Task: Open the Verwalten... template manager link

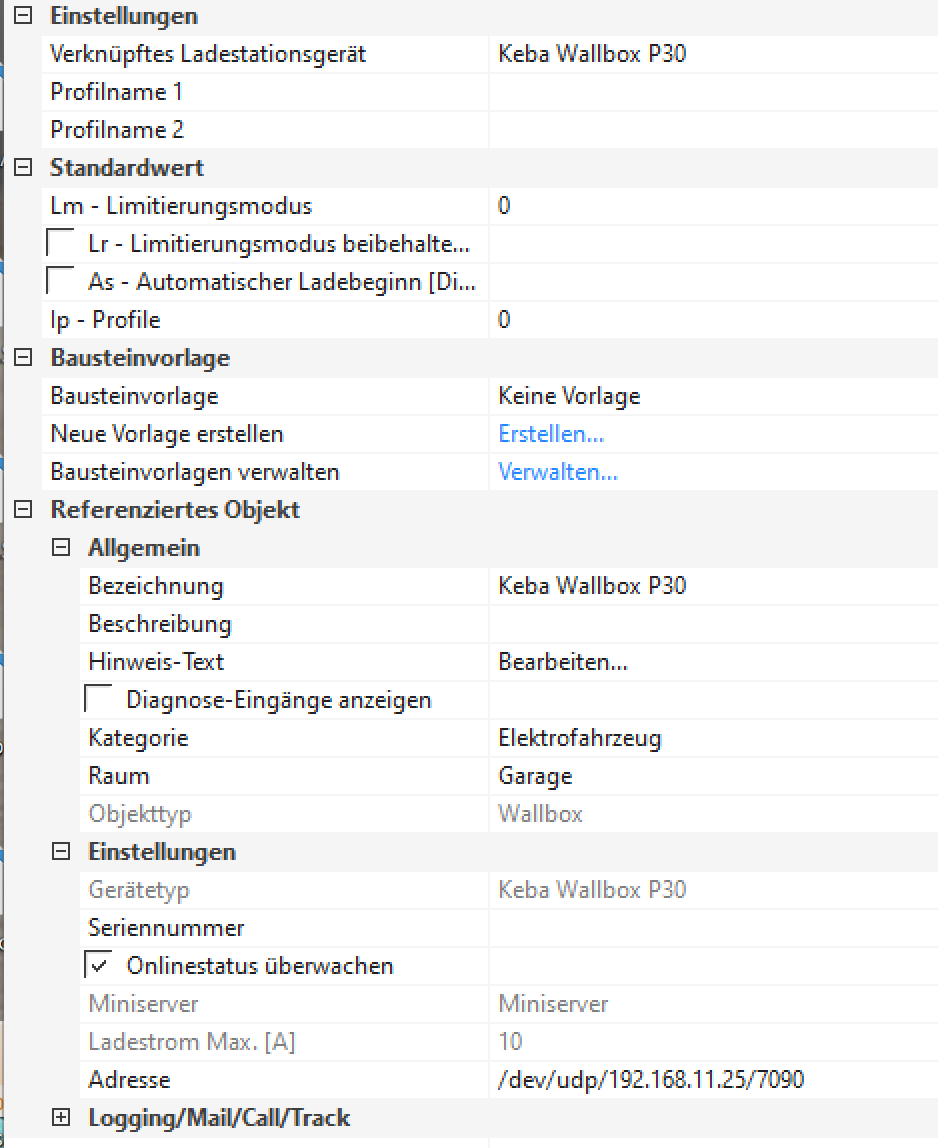Action: point(558,472)
